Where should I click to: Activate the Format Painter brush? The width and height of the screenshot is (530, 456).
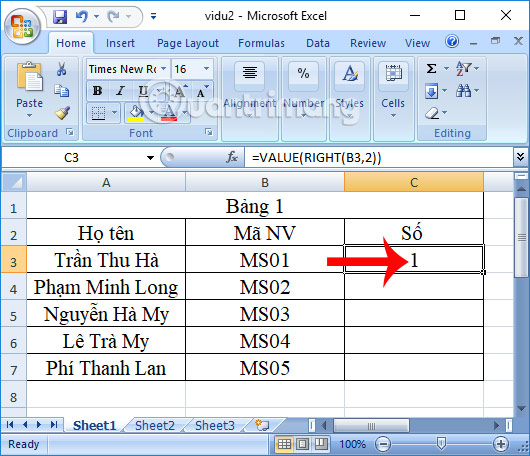63,113
